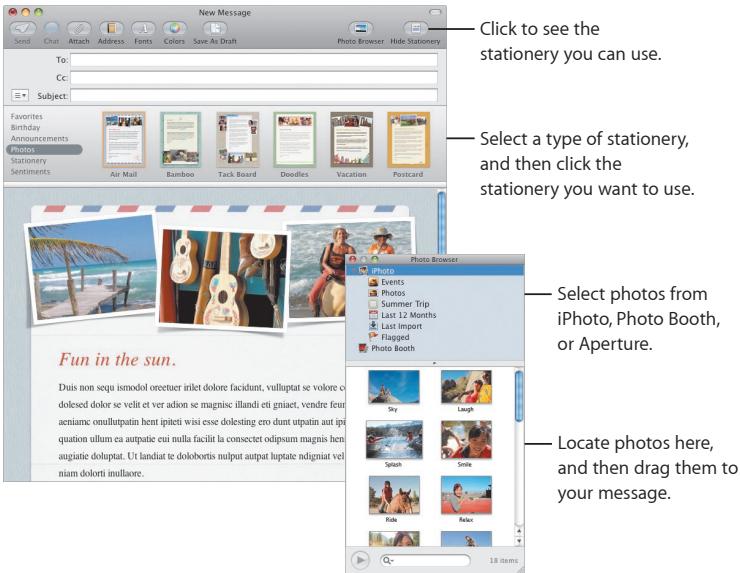Select Favorites stationery category
The width and height of the screenshot is (740, 573).
coord(26,116)
